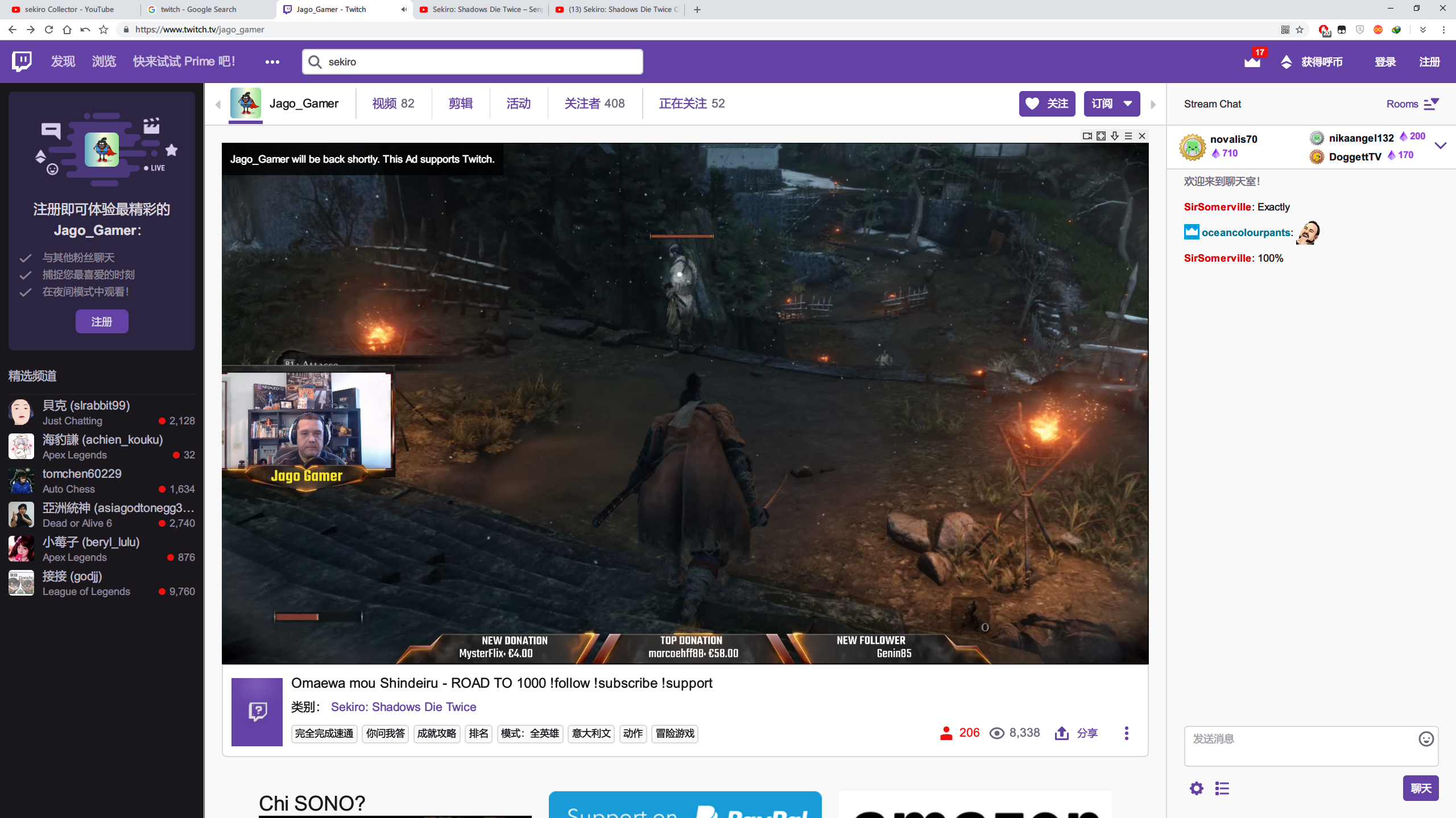Screen dimensions: 1456x818
Task: Open 接接 (godjj) League of Legends channel
Action: pyautogui.click(x=102, y=583)
